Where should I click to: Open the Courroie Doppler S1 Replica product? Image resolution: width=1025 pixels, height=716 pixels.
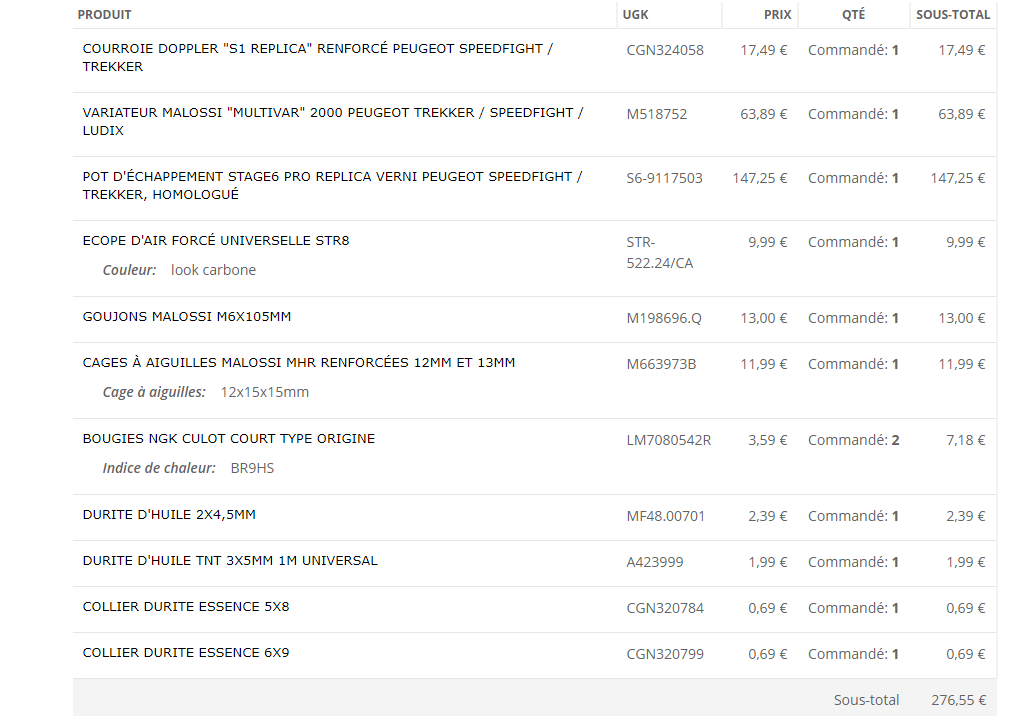(x=318, y=58)
